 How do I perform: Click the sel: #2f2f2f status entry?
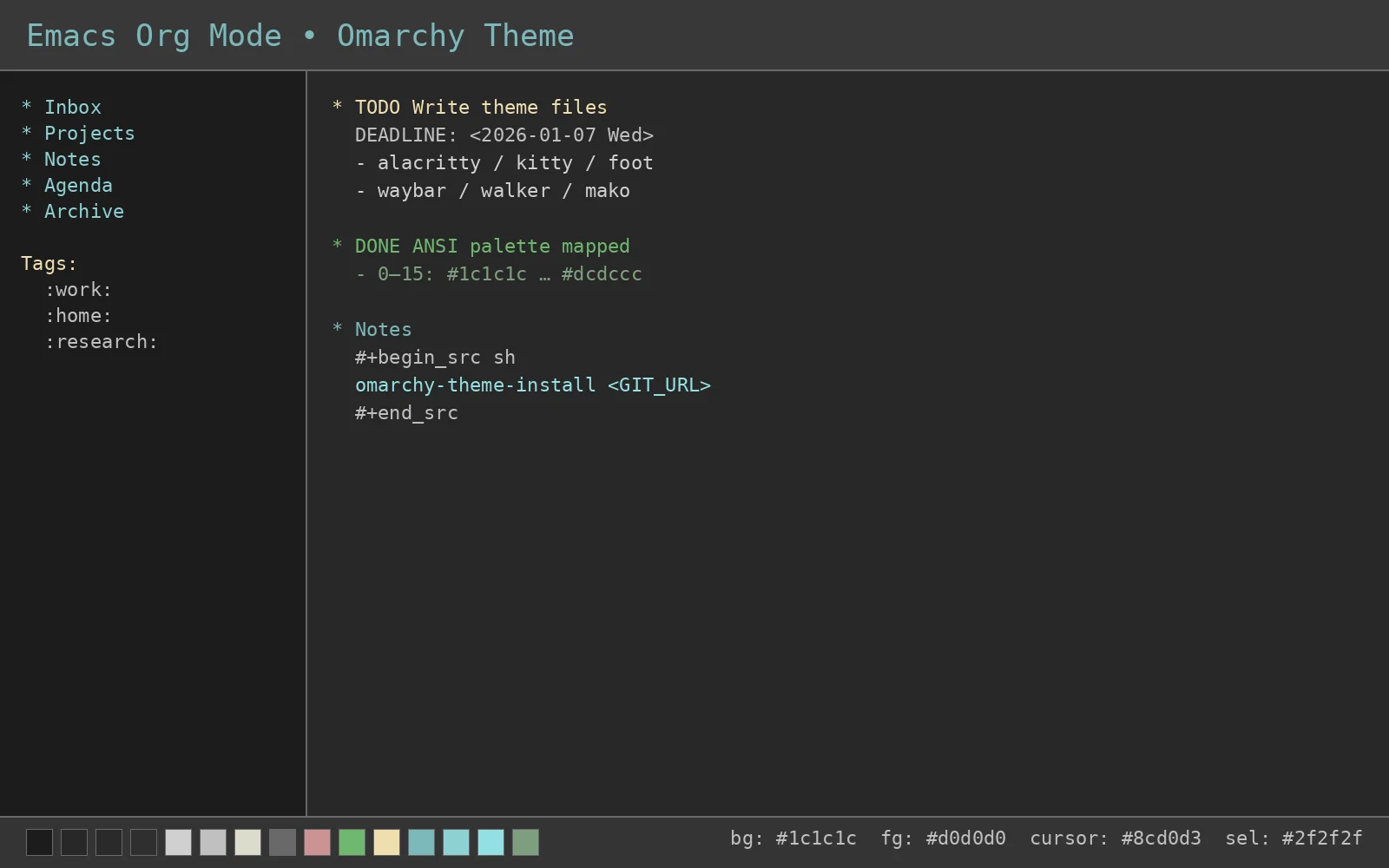point(1294,838)
